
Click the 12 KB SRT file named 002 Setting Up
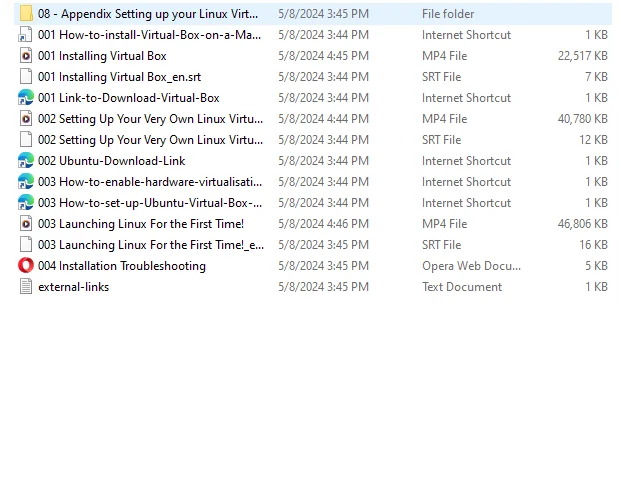[x=150, y=140]
